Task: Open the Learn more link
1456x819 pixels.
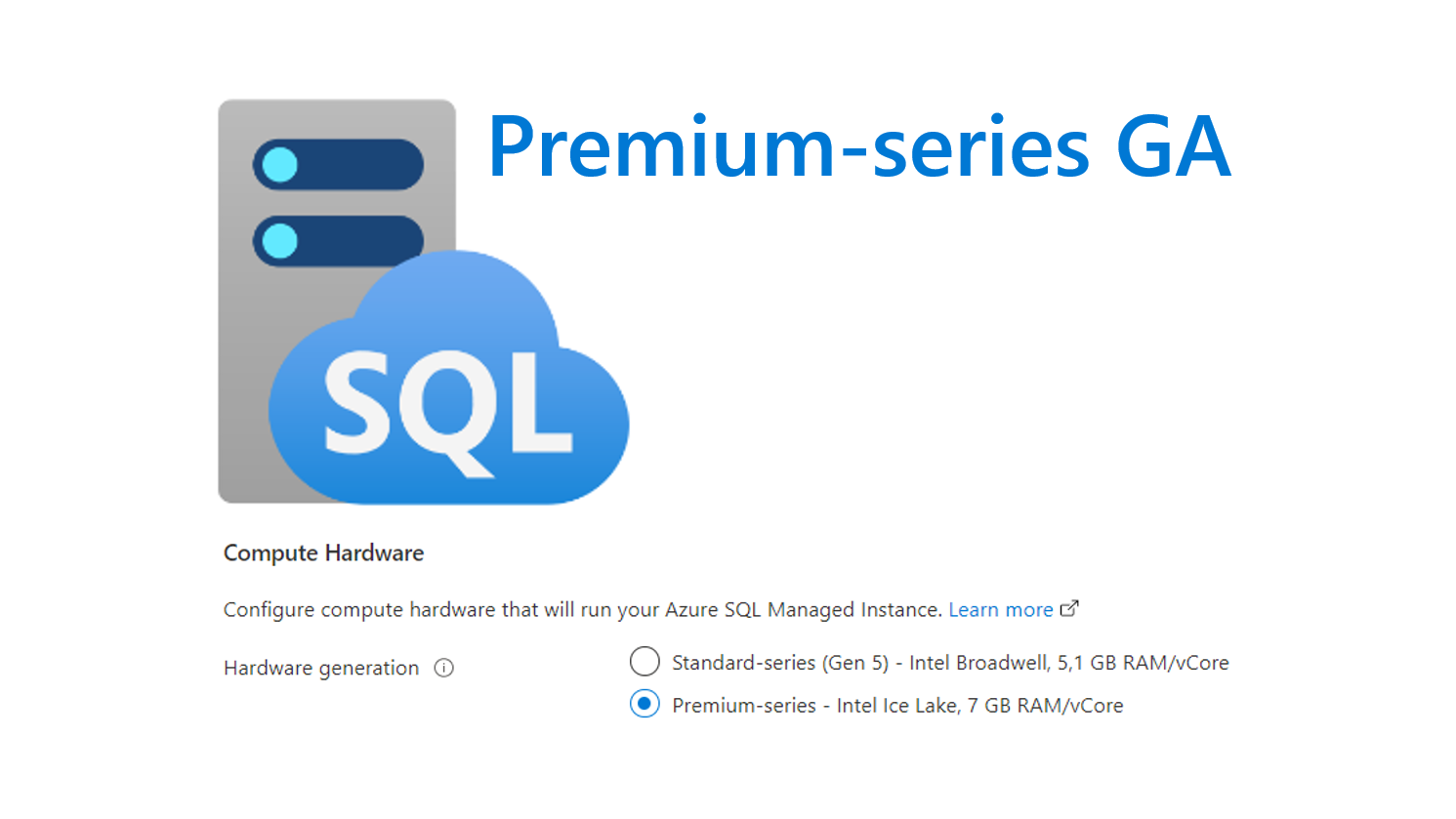Action: click(1000, 610)
